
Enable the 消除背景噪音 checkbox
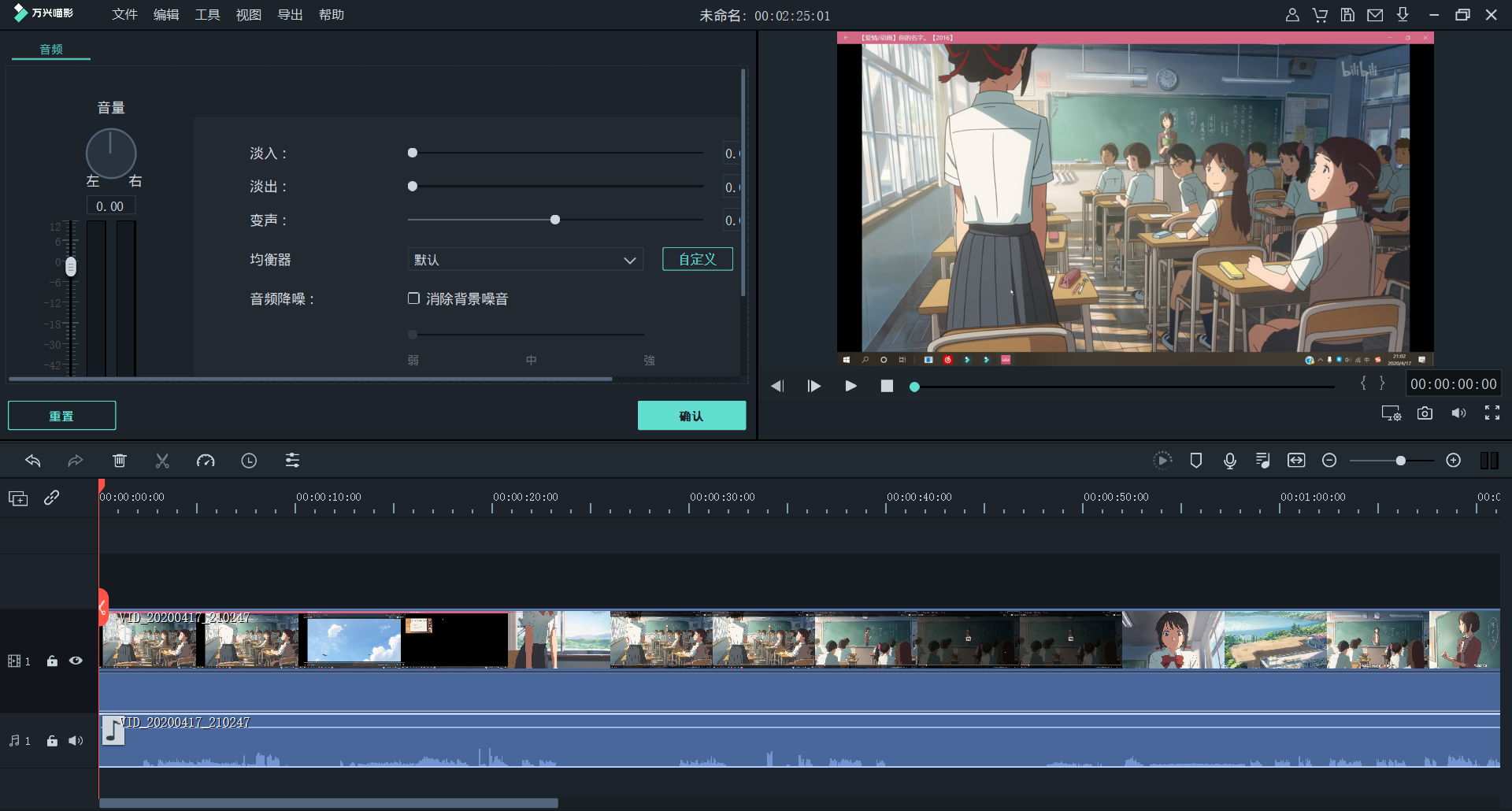click(x=413, y=298)
